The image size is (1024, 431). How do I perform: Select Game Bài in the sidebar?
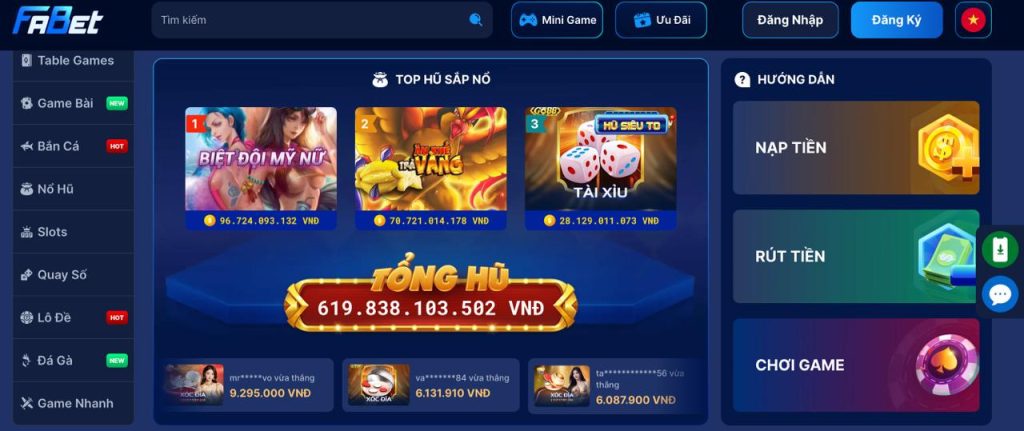click(x=73, y=103)
